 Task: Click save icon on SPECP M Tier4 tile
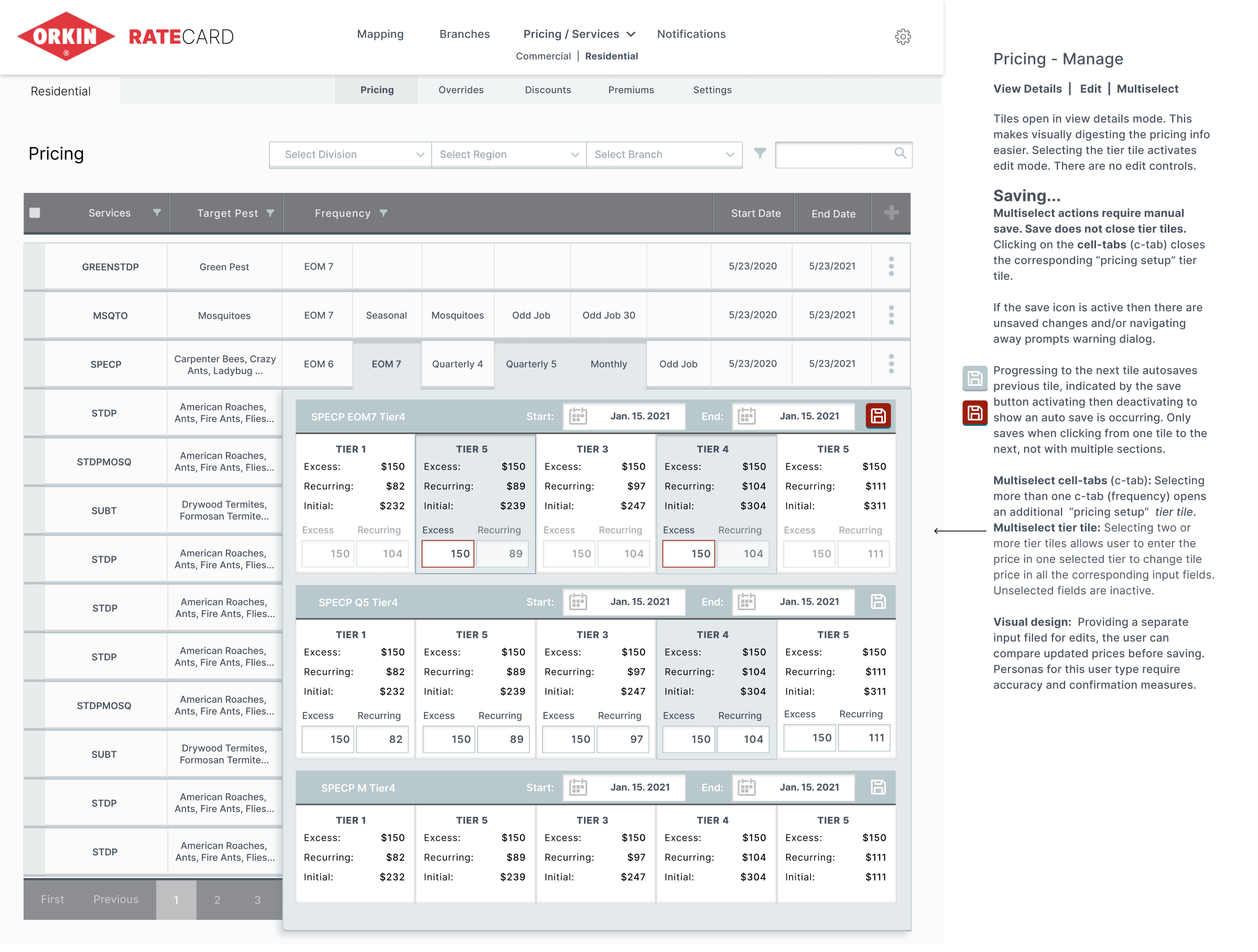877,787
